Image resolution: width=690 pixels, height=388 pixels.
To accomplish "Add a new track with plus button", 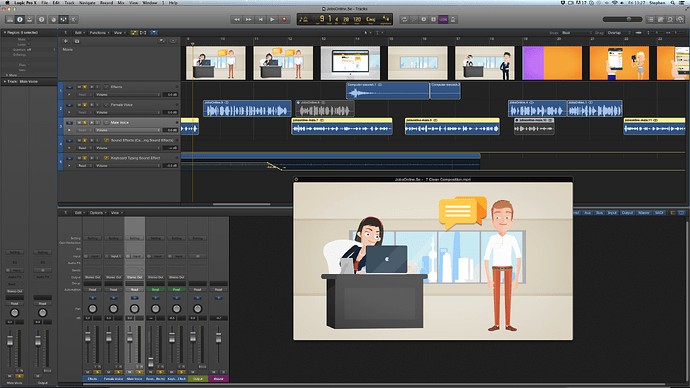I will coord(66,41).
